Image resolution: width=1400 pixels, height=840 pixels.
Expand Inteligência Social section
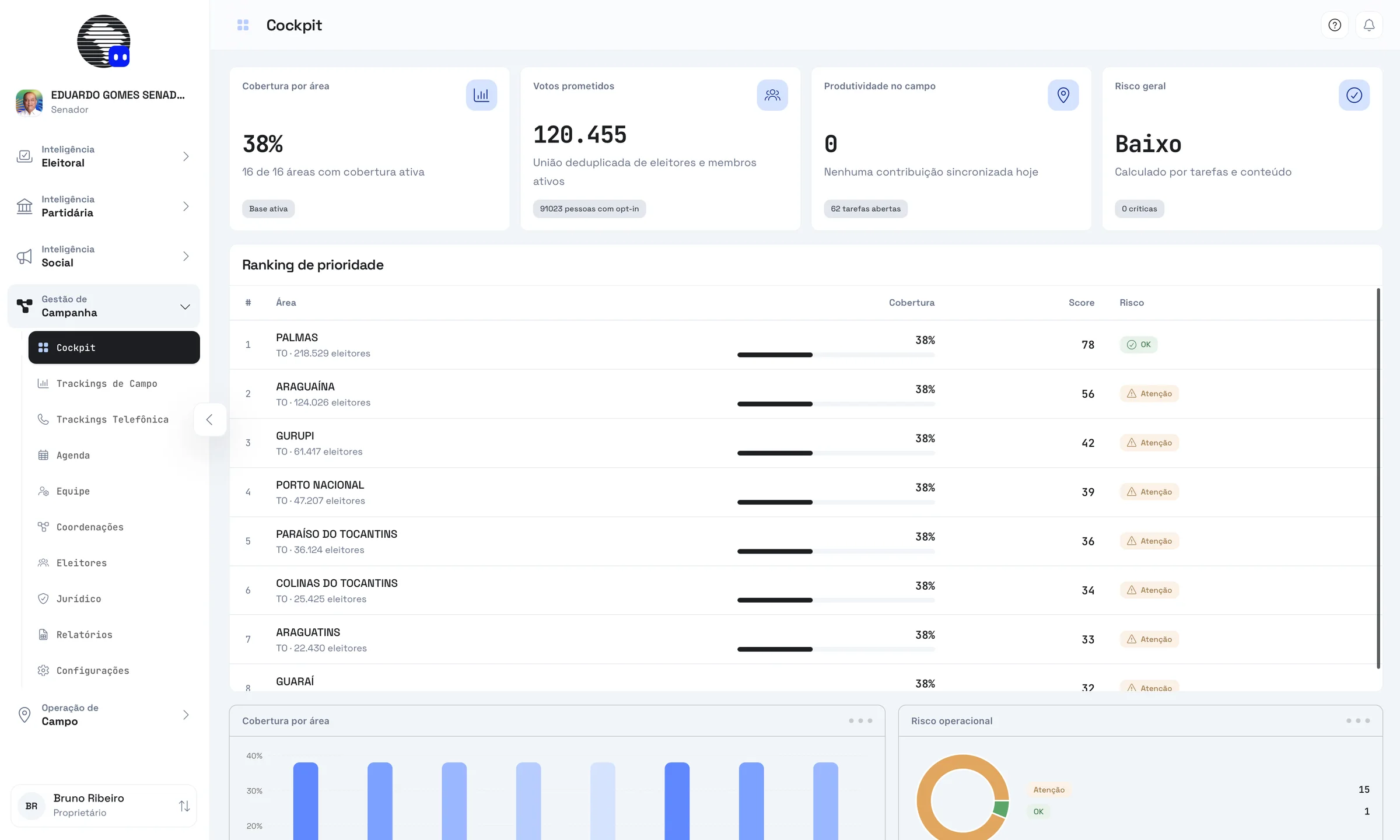tap(104, 256)
